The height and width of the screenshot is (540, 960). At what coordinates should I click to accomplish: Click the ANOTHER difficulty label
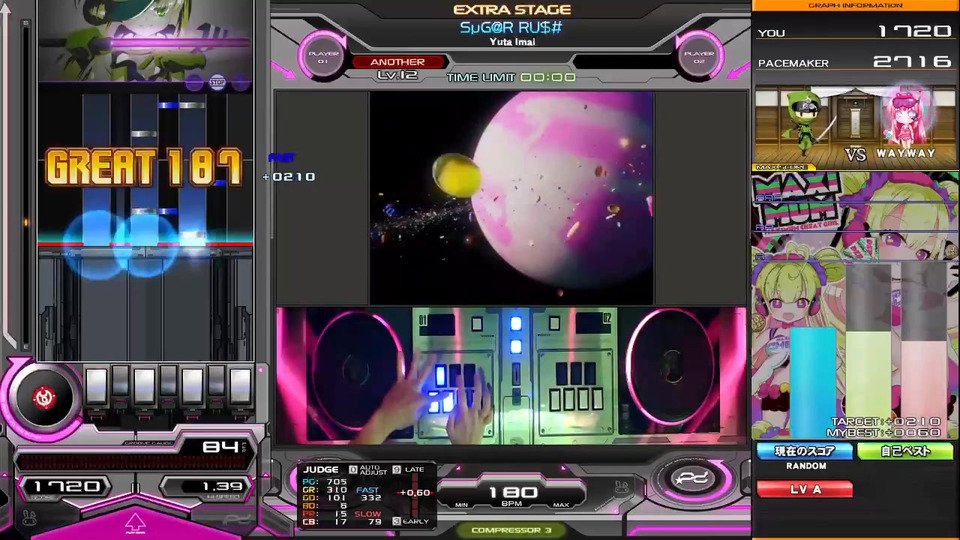(397, 62)
